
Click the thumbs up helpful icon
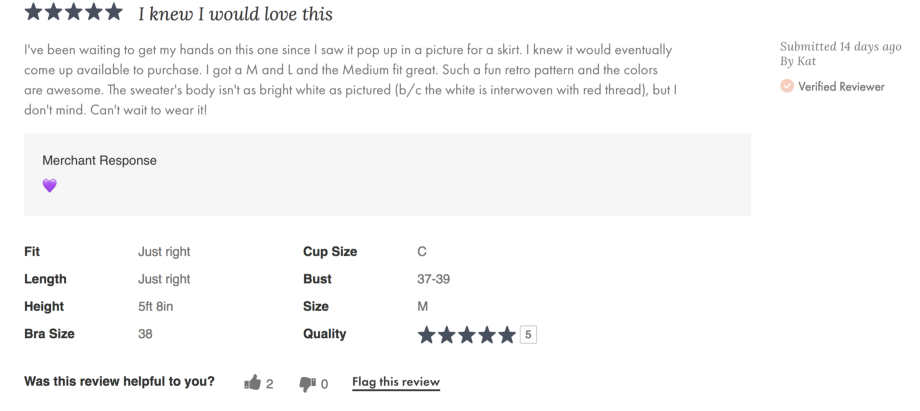tap(252, 383)
